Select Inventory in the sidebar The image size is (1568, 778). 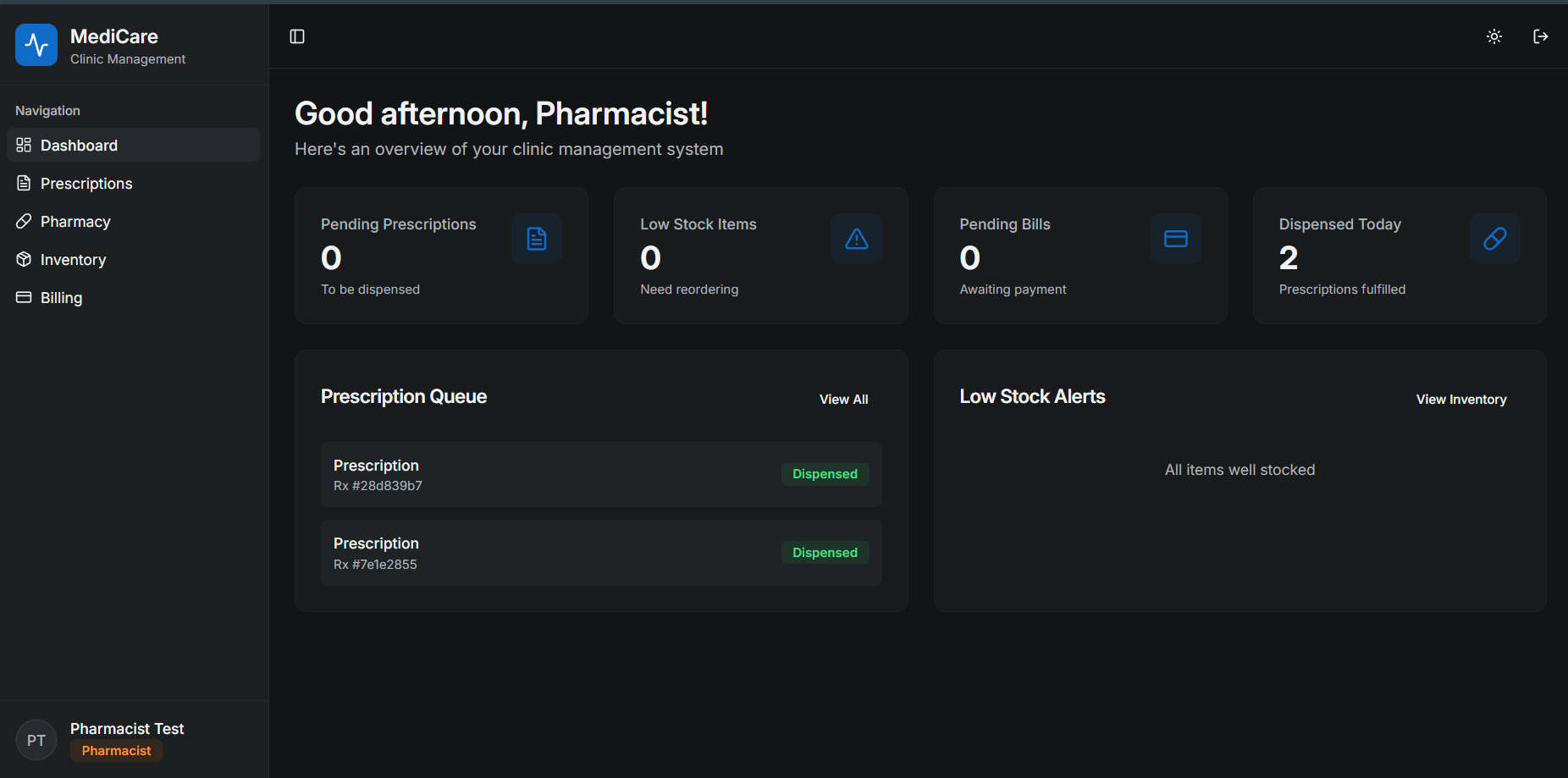click(73, 260)
